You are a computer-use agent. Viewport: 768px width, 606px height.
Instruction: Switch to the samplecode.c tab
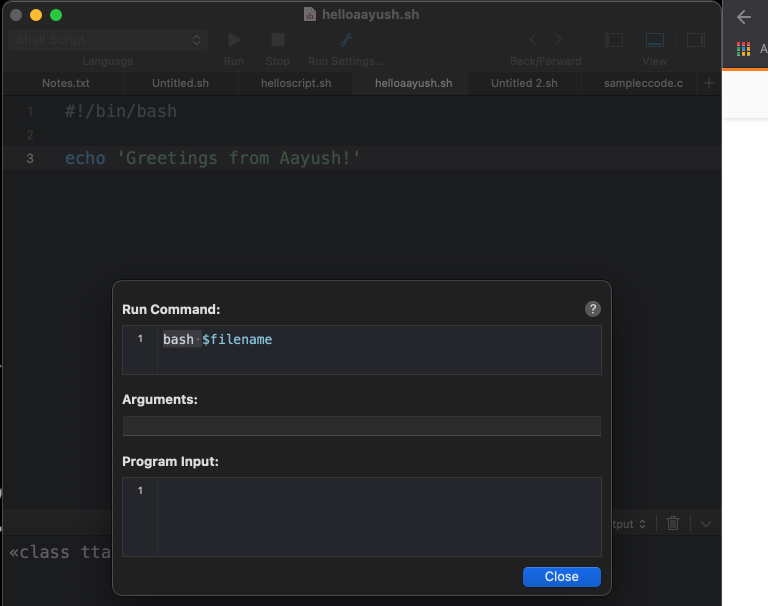click(x=643, y=83)
